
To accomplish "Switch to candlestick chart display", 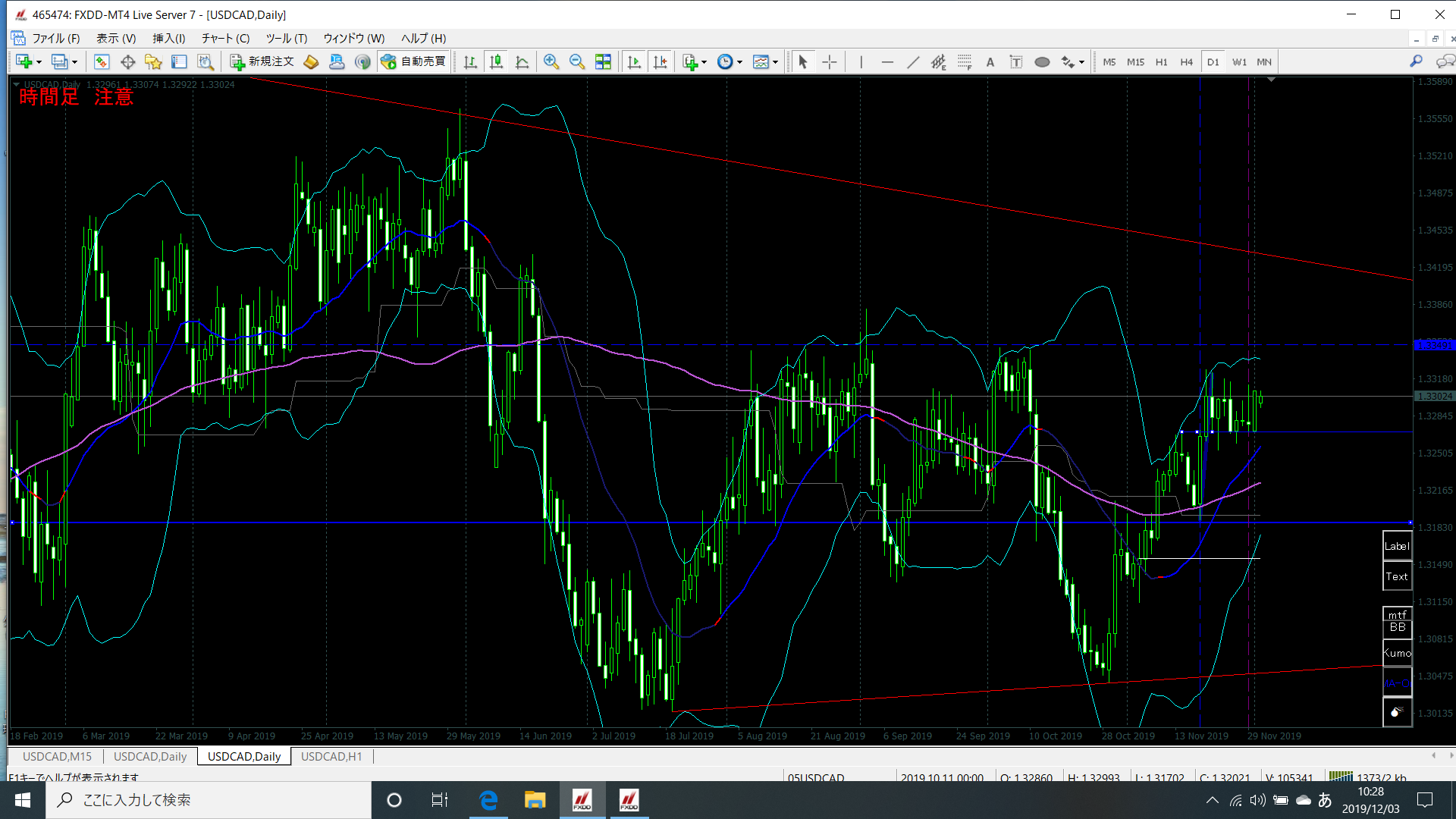I will coord(497,62).
